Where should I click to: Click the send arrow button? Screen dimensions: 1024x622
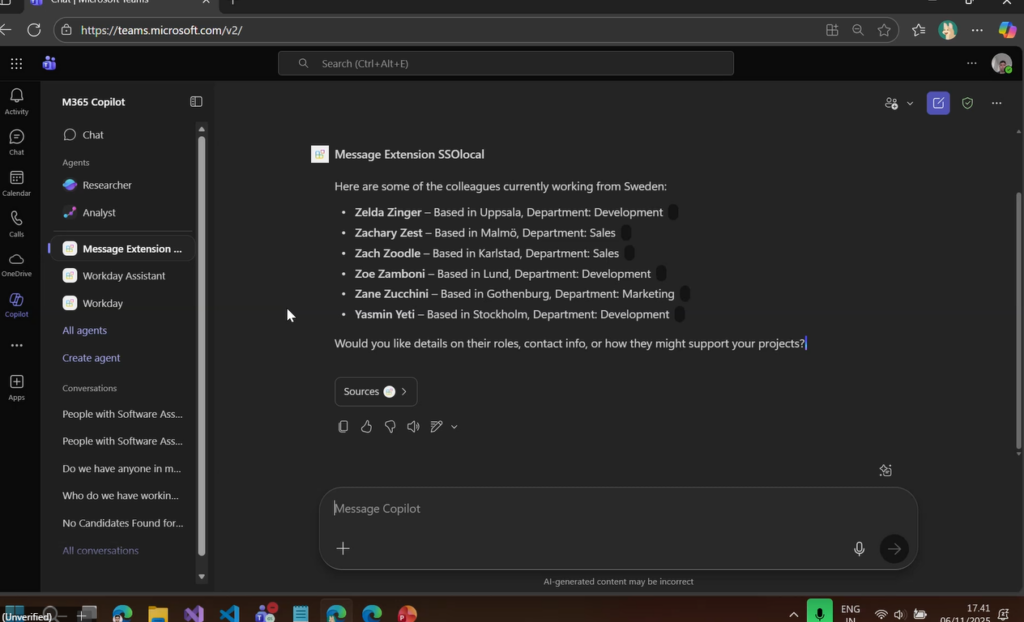[893, 549]
